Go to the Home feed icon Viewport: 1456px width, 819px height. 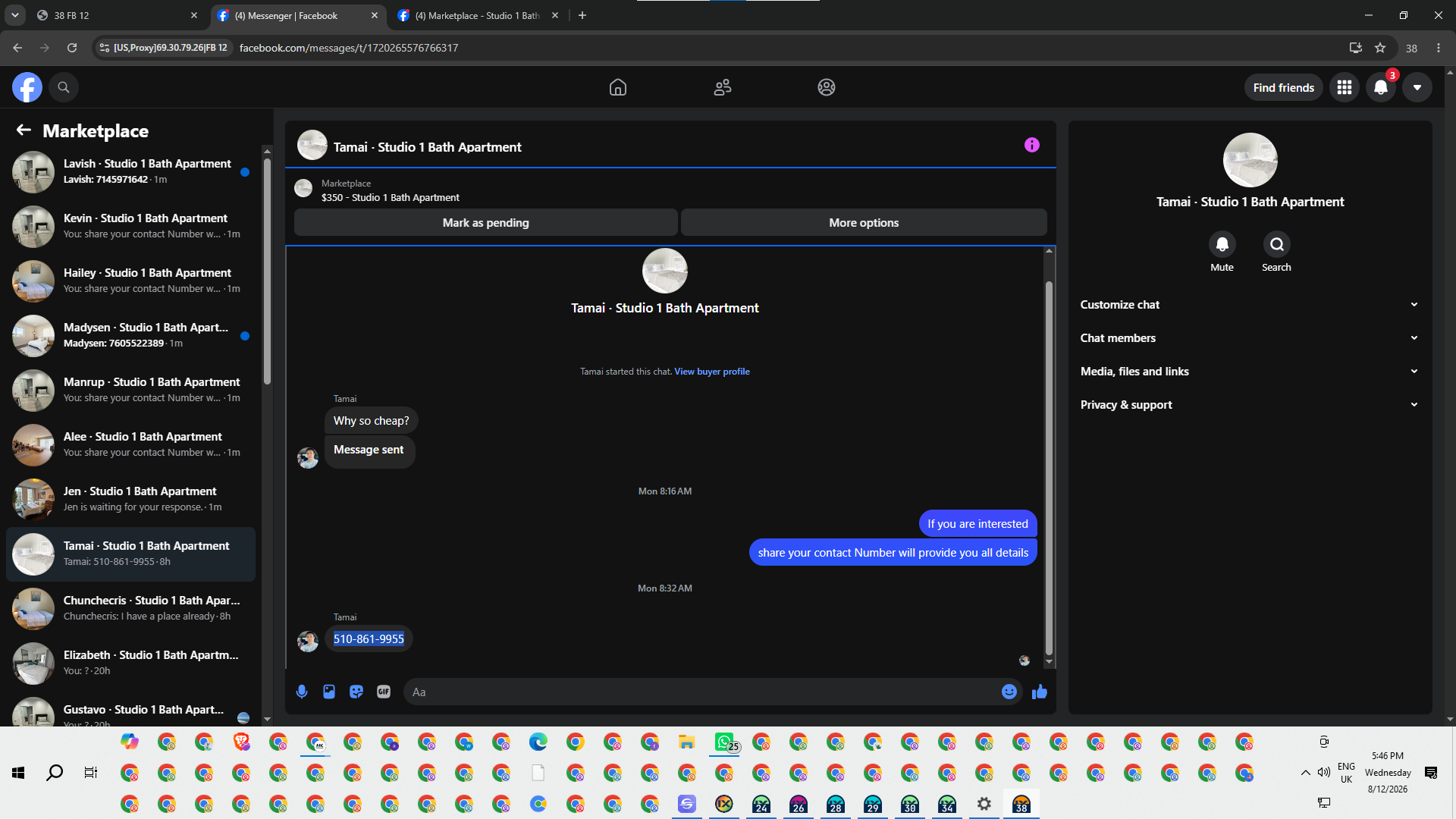pyautogui.click(x=618, y=87)
